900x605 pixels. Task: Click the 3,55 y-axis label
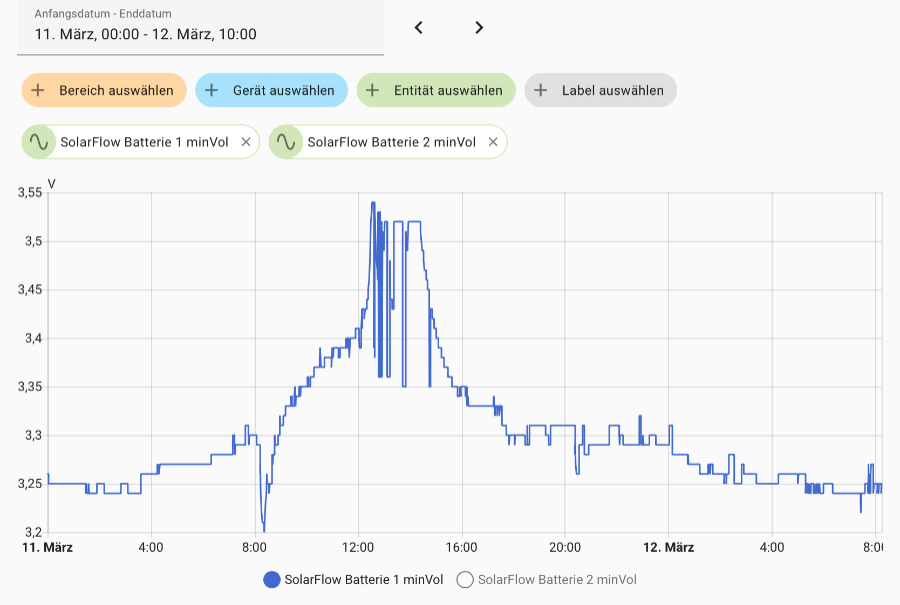point(30,193)
